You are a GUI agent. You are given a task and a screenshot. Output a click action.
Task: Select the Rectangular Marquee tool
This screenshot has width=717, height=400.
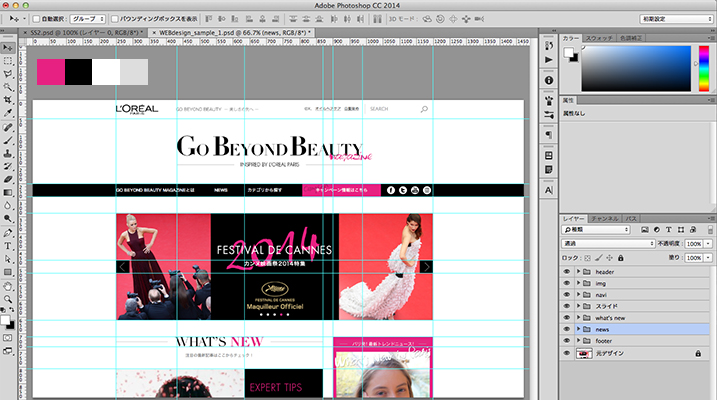click(8, 61)
